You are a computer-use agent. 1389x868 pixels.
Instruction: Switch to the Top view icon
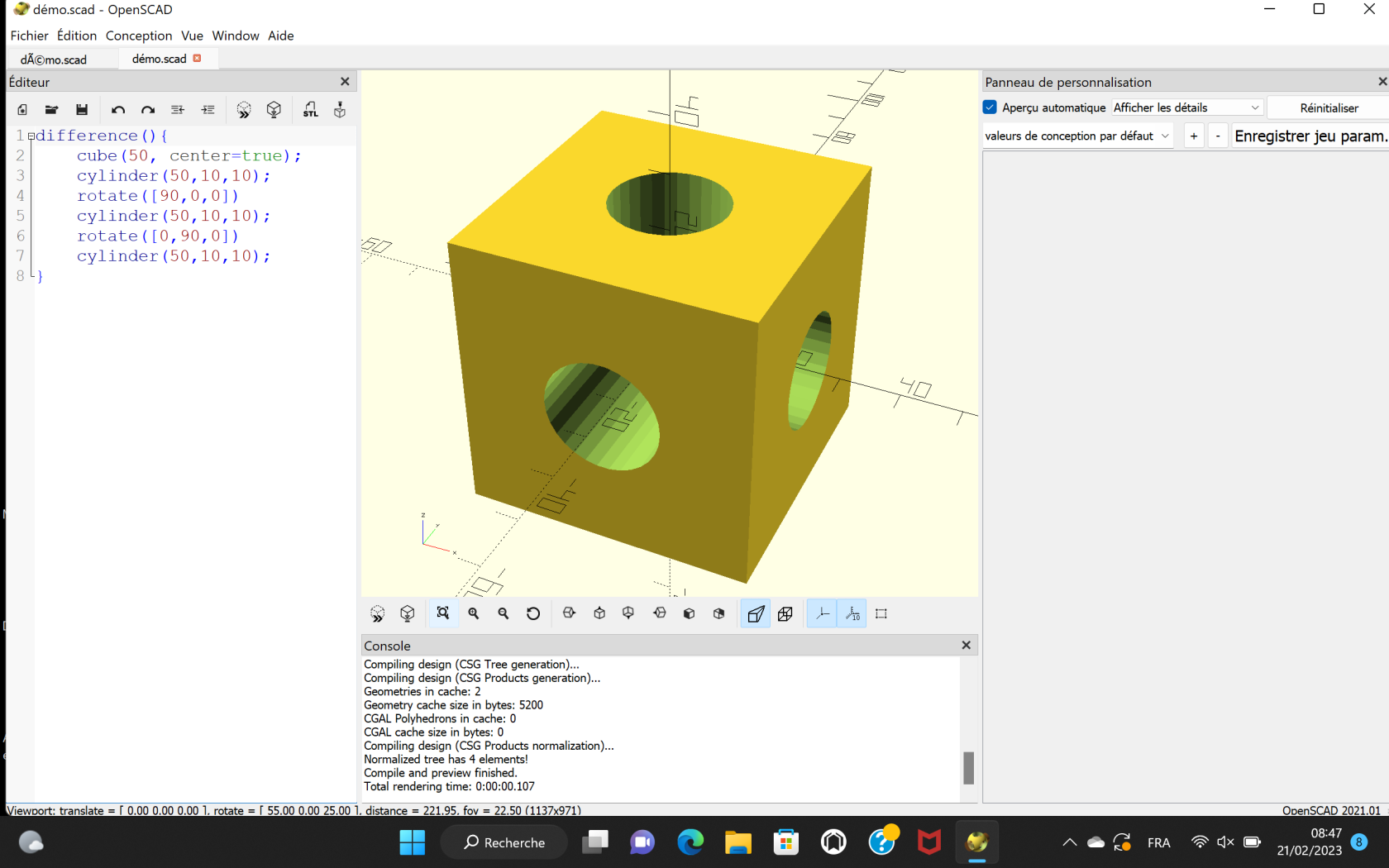(599, 613)
